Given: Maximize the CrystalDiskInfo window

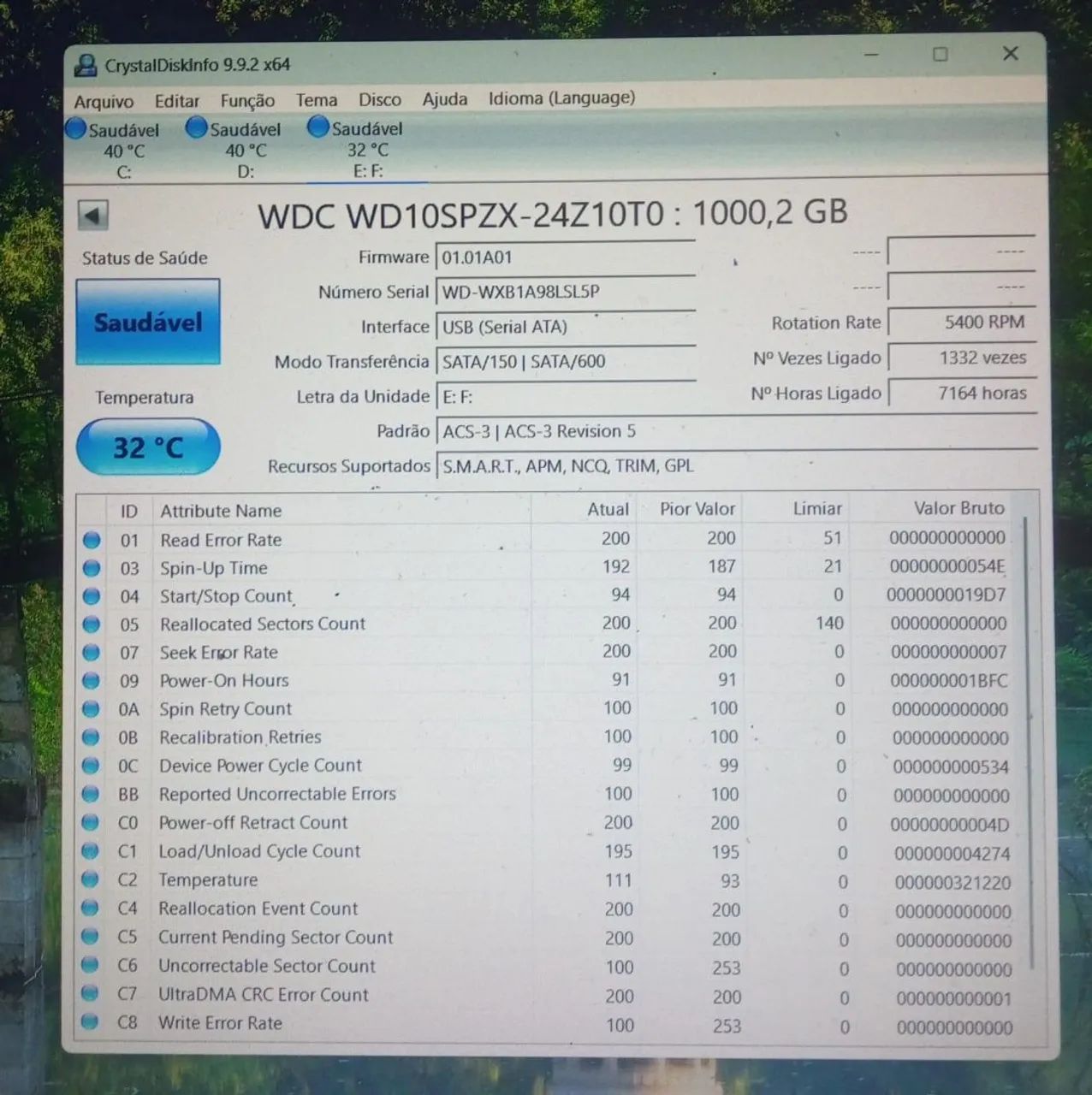Looking at the screenshot, I should pyautogui.click(x=940, y=55).
